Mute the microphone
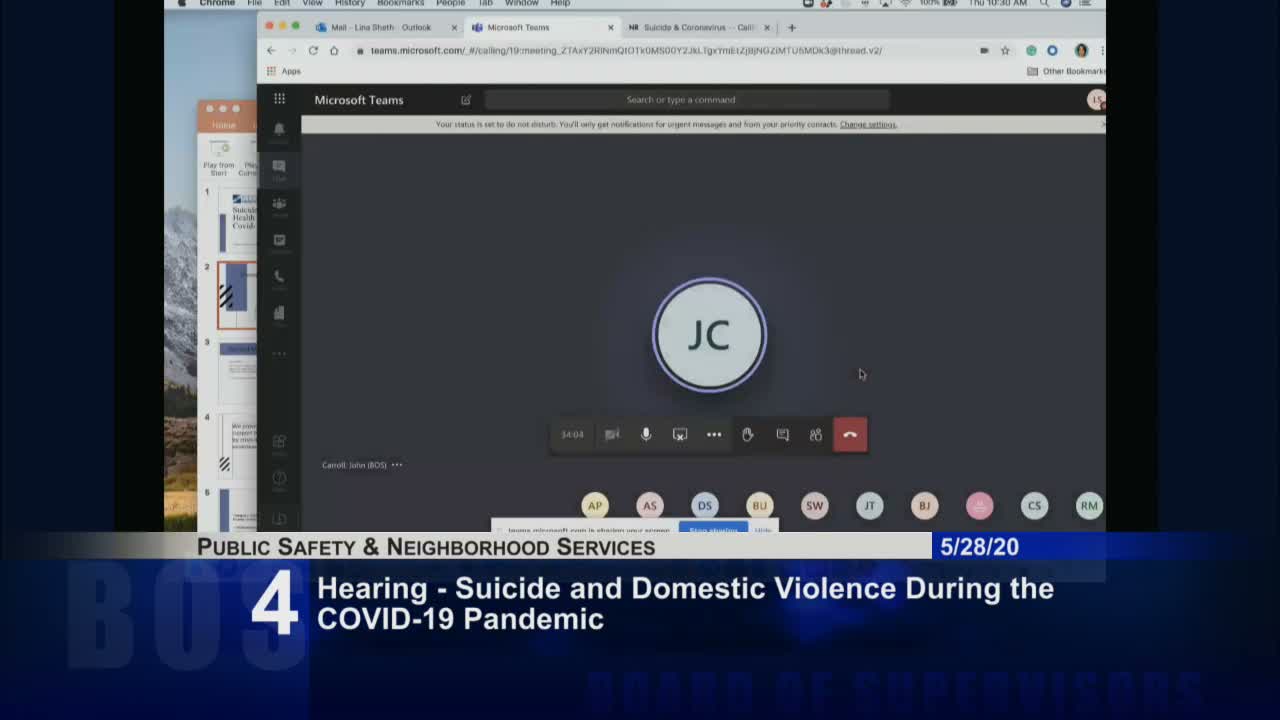The image size is (1280, 720). coord(646,435)
